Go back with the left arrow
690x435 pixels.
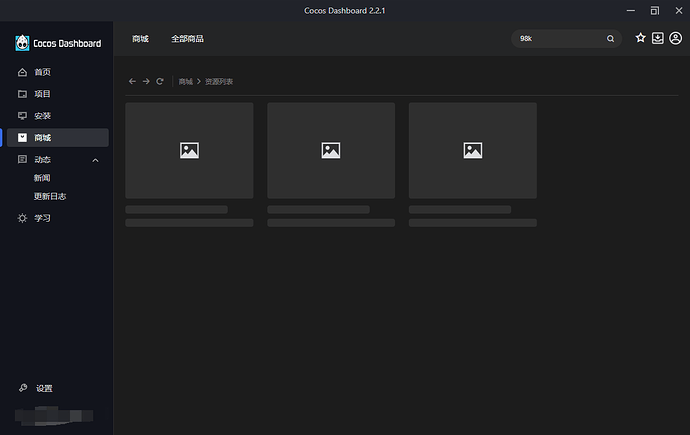132,81
